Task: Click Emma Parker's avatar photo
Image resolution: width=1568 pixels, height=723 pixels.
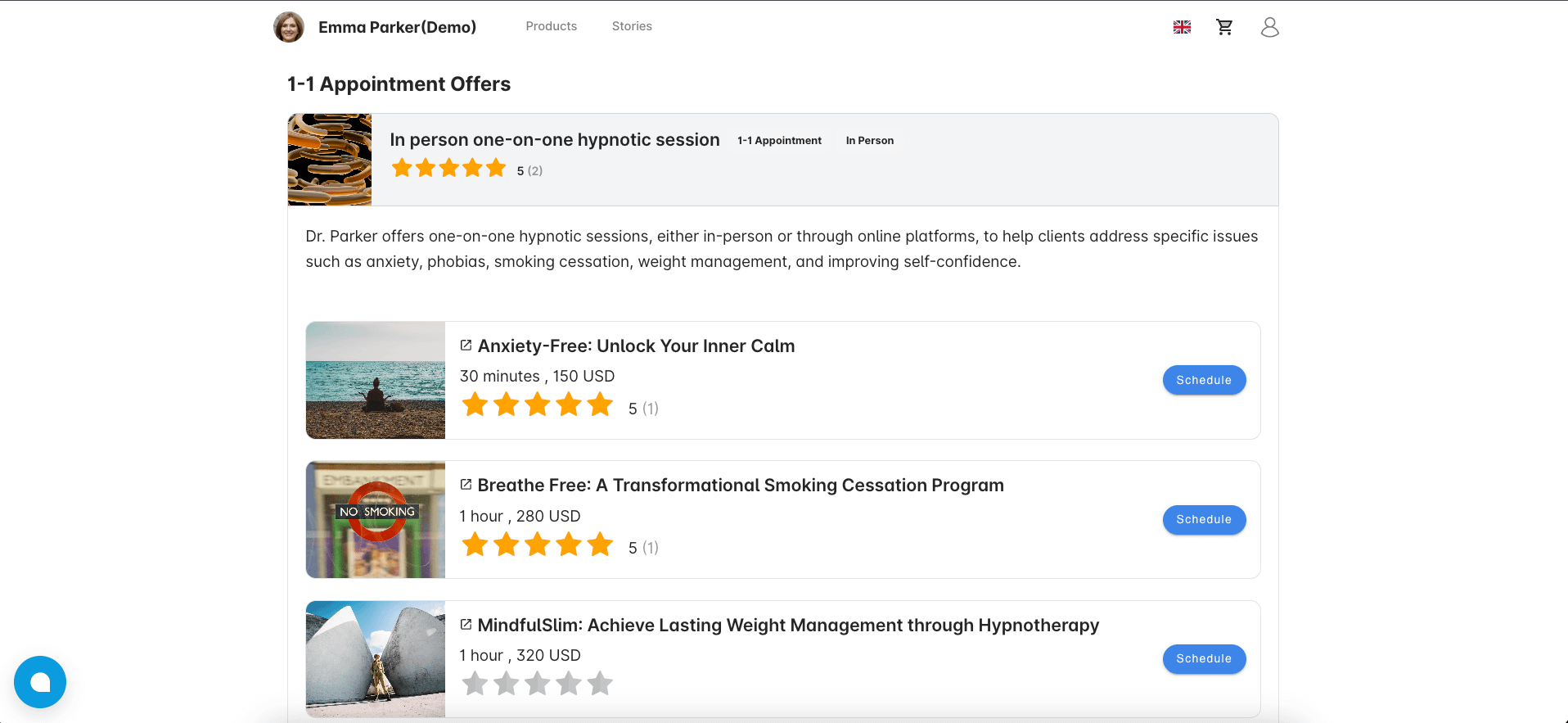Action: [289, 27]
